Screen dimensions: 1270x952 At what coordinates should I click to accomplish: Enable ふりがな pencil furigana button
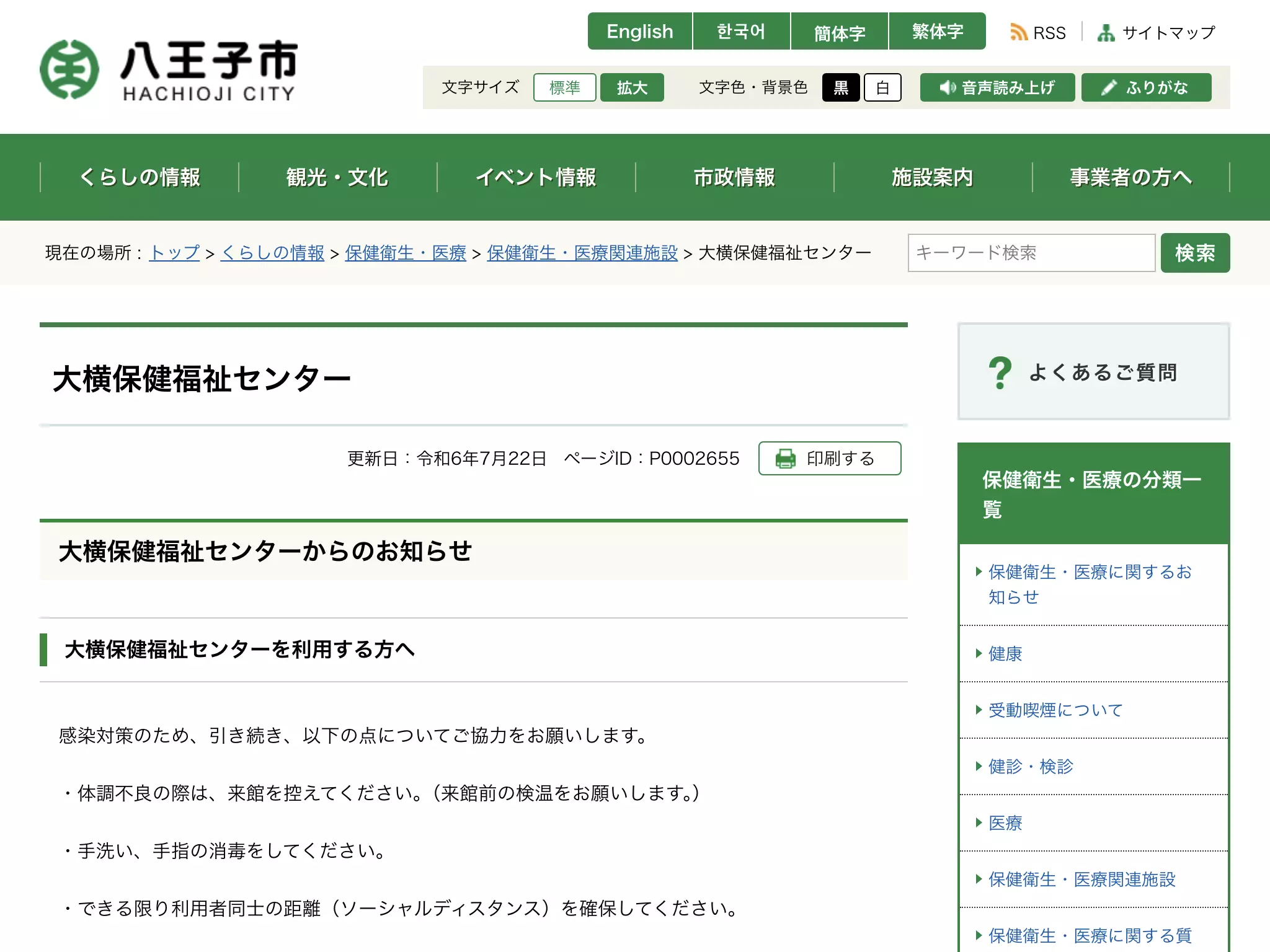[1146, 87]
